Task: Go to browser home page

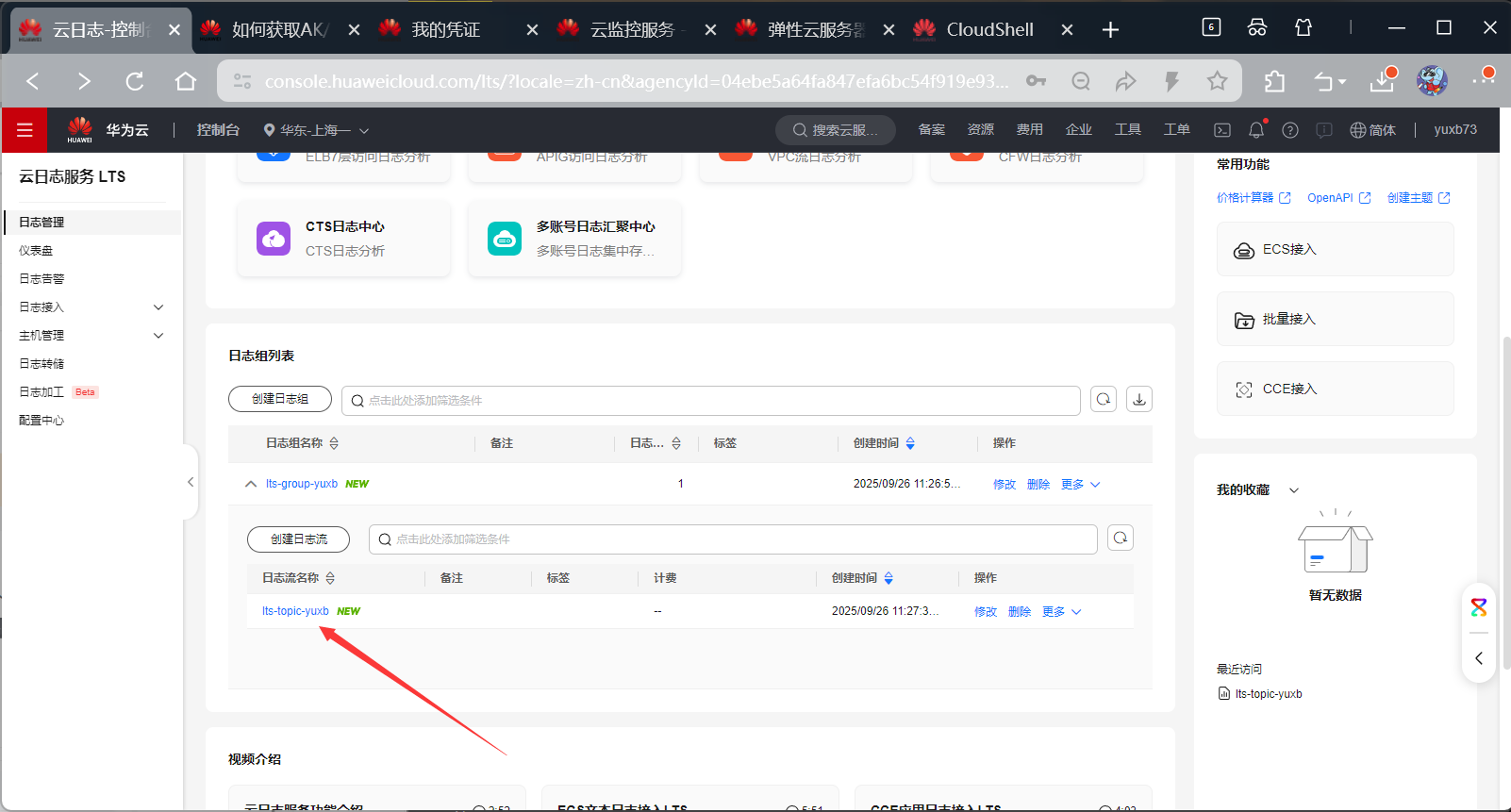Action: (186, 81)
